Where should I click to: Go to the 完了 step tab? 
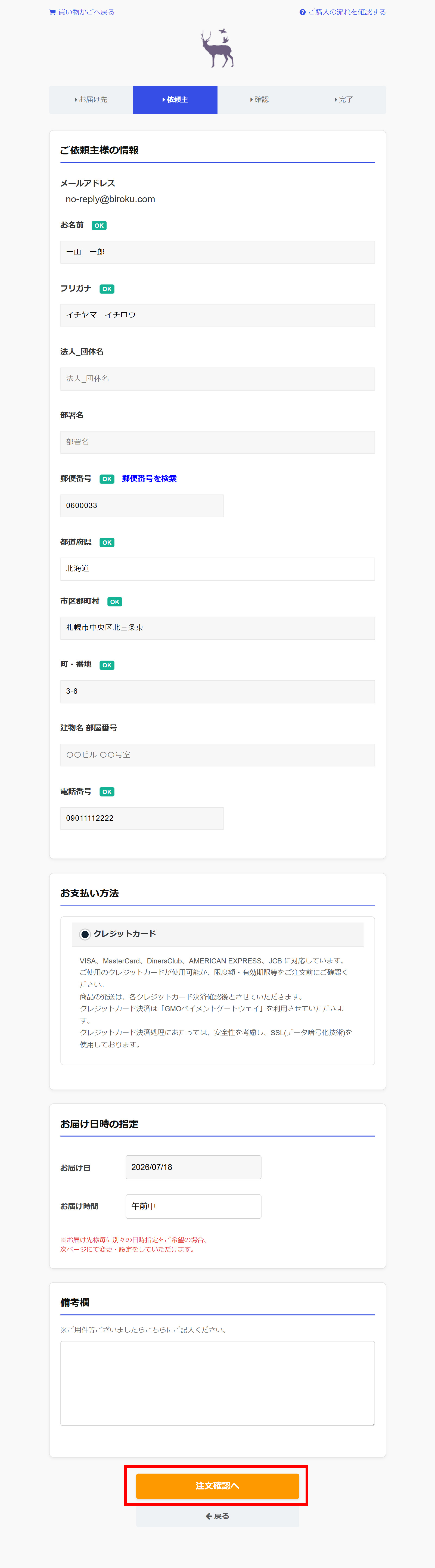[x=344, y=100]
